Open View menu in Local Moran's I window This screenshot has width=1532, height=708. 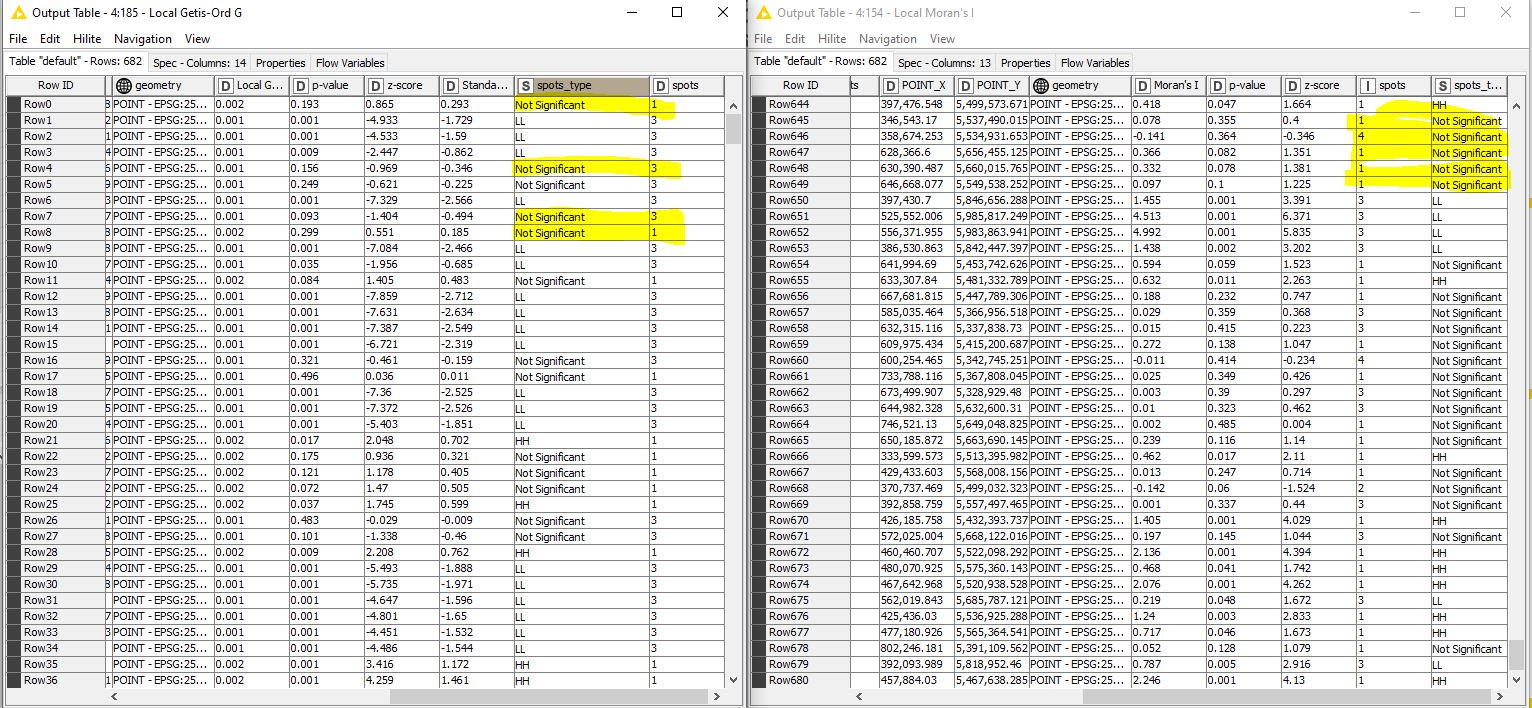coord(942,39)
